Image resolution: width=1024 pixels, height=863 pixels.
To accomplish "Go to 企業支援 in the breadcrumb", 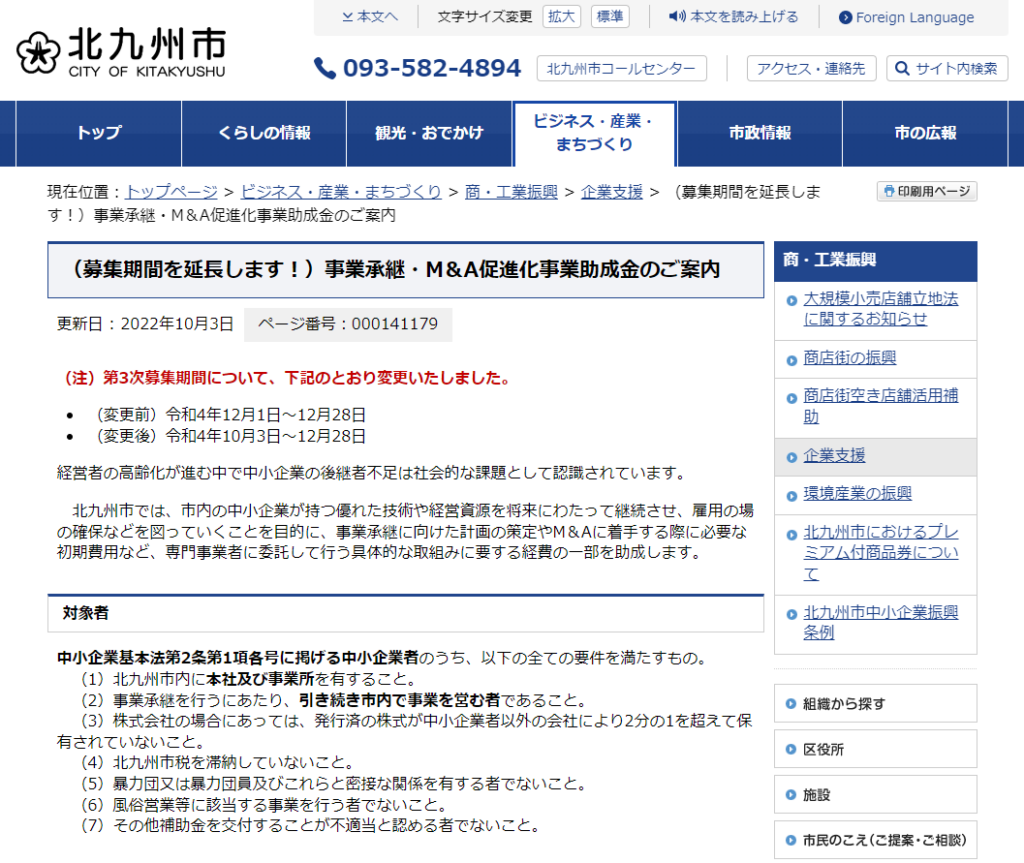I will [612, 192].
